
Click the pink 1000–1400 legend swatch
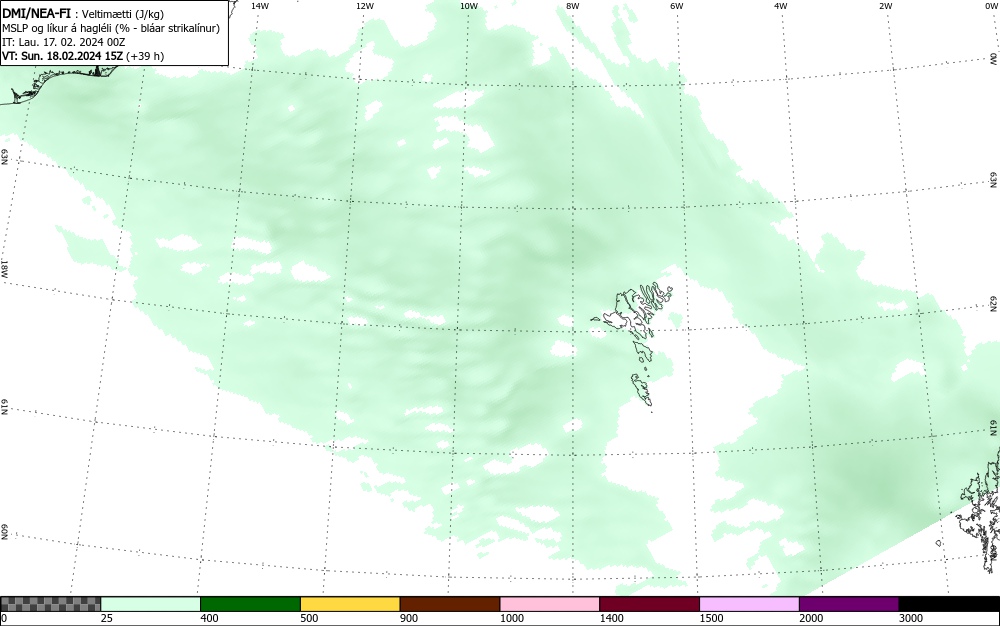(x=550, y=604)
